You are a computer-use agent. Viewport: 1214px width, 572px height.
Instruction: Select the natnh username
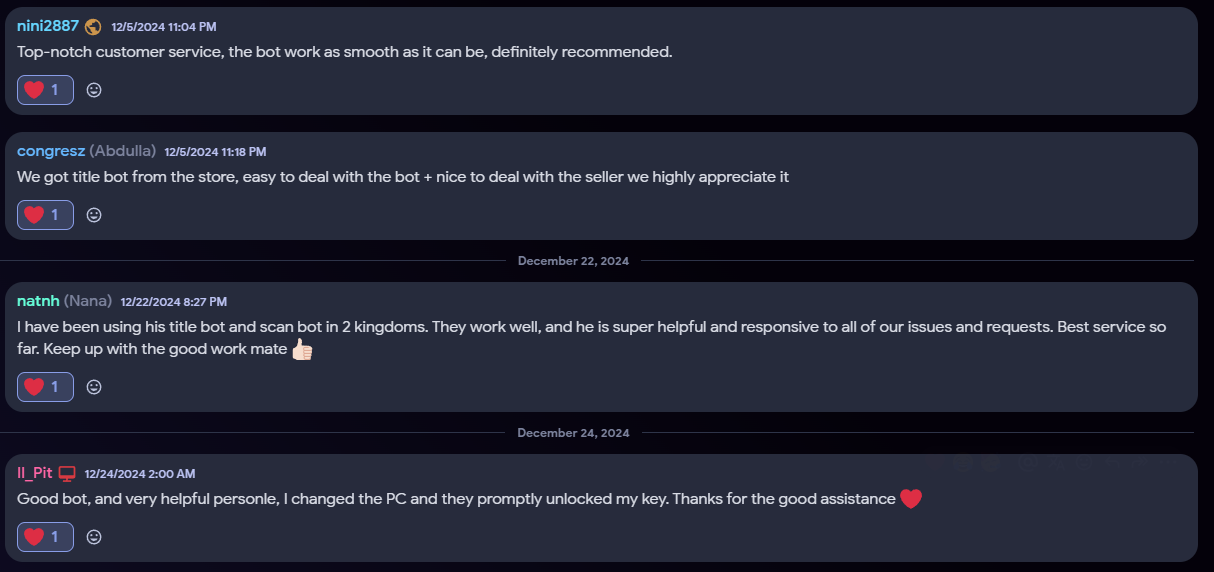(38, 301)
